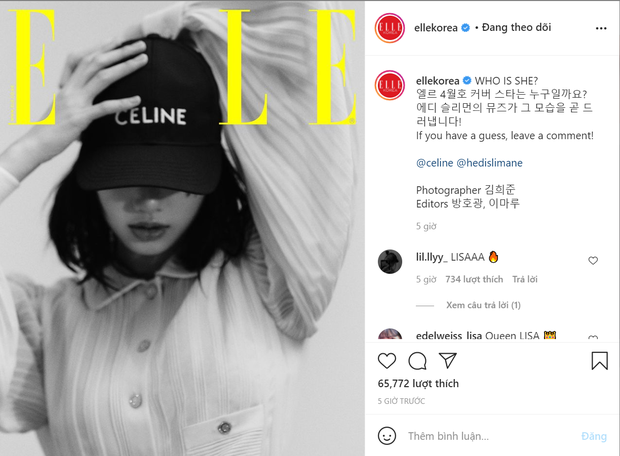The width and height of the screenshot is (620, 456).
Task: Open the ELLE cover photo
Action: (182, 228)
